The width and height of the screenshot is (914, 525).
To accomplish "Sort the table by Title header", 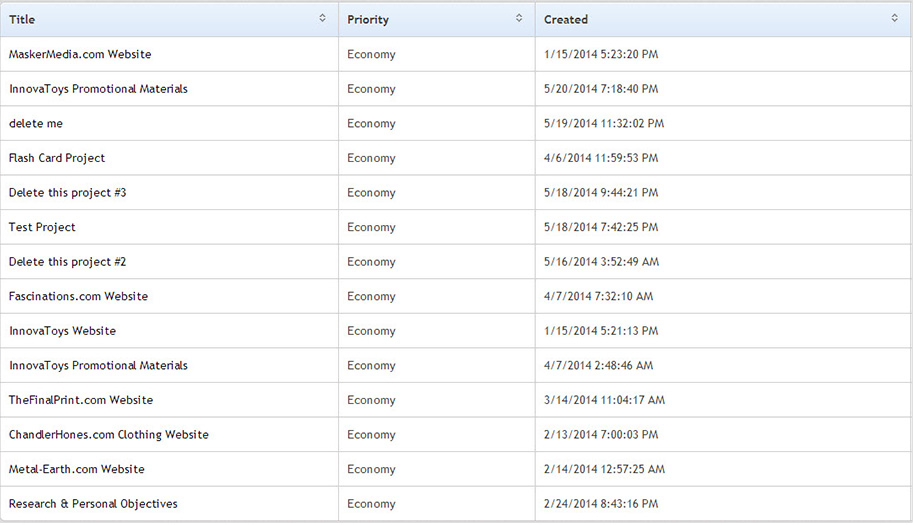I will coord(22,19).
